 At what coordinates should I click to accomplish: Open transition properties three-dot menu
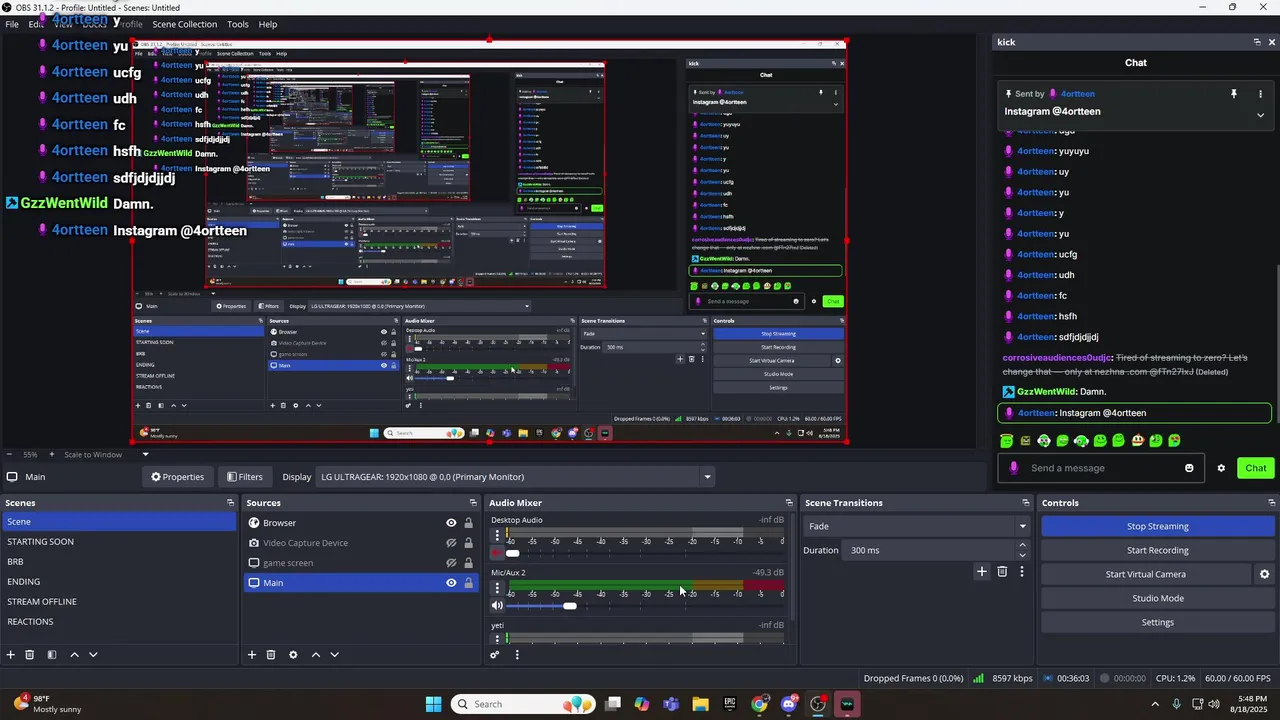tap(1021, 572)
